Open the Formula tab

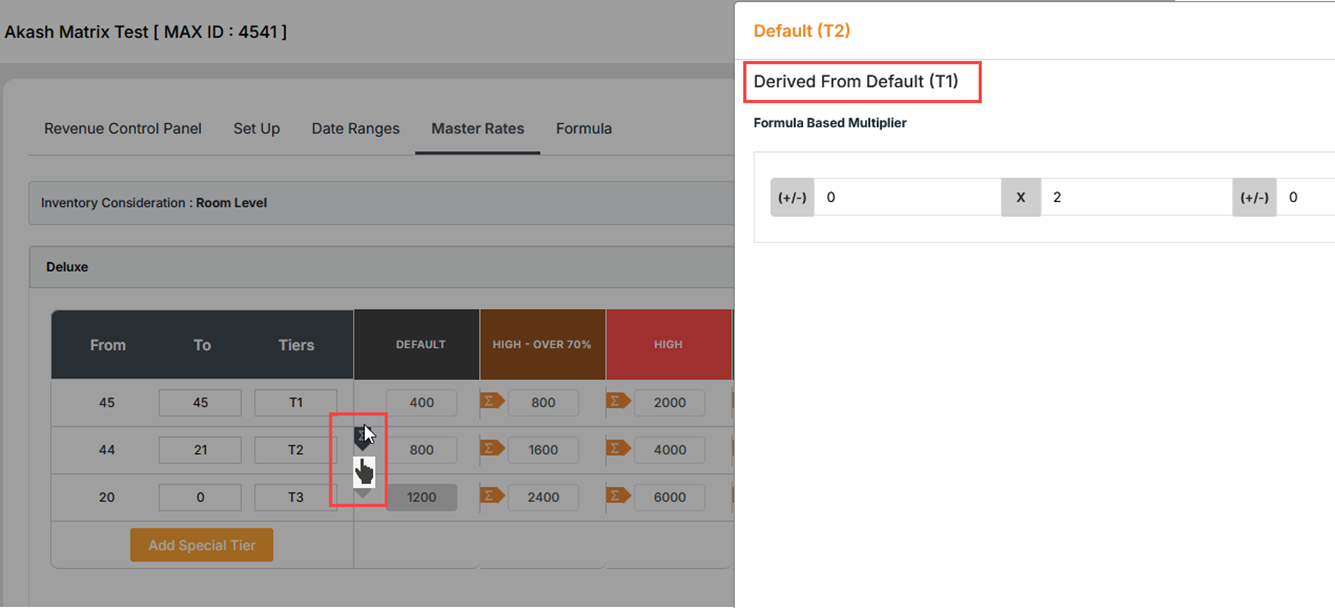click(x=584, y=129)
